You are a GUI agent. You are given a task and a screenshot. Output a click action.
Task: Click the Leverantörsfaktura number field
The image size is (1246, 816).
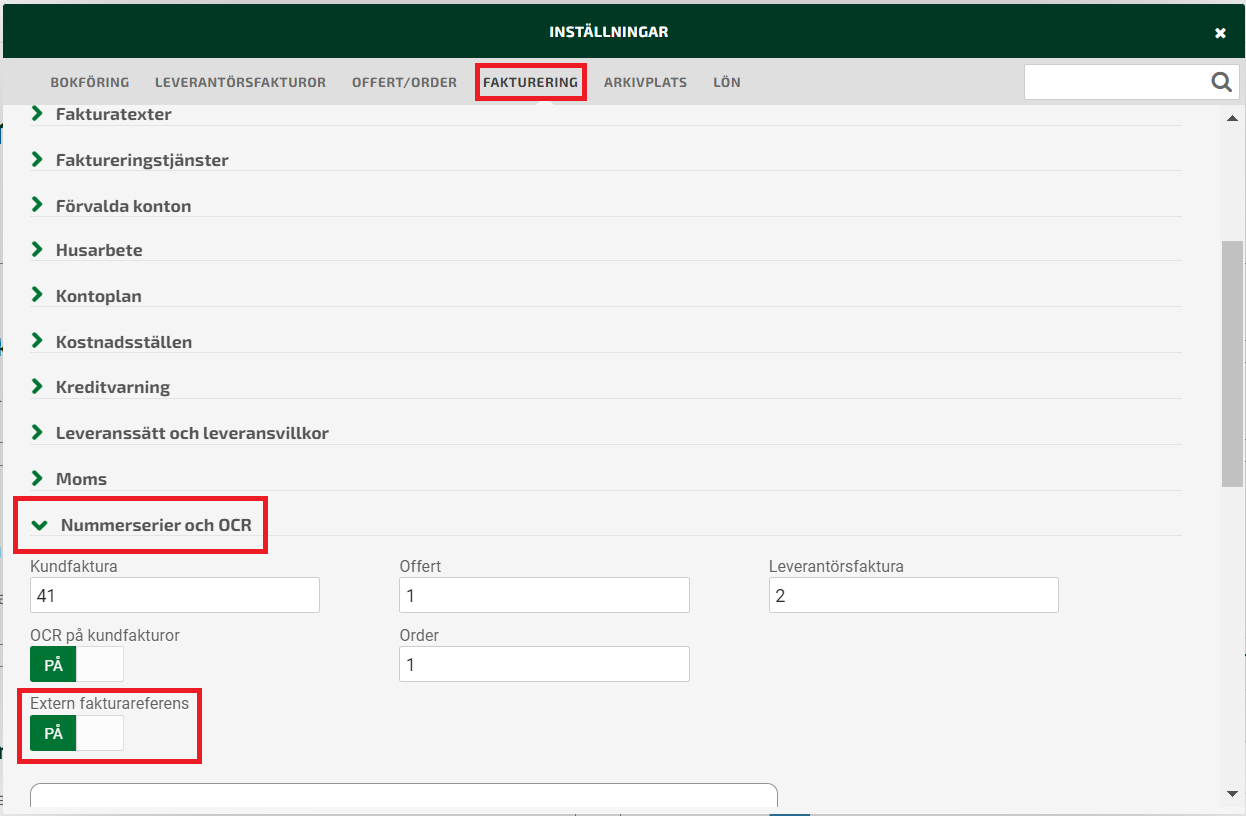tap(913, 595)
